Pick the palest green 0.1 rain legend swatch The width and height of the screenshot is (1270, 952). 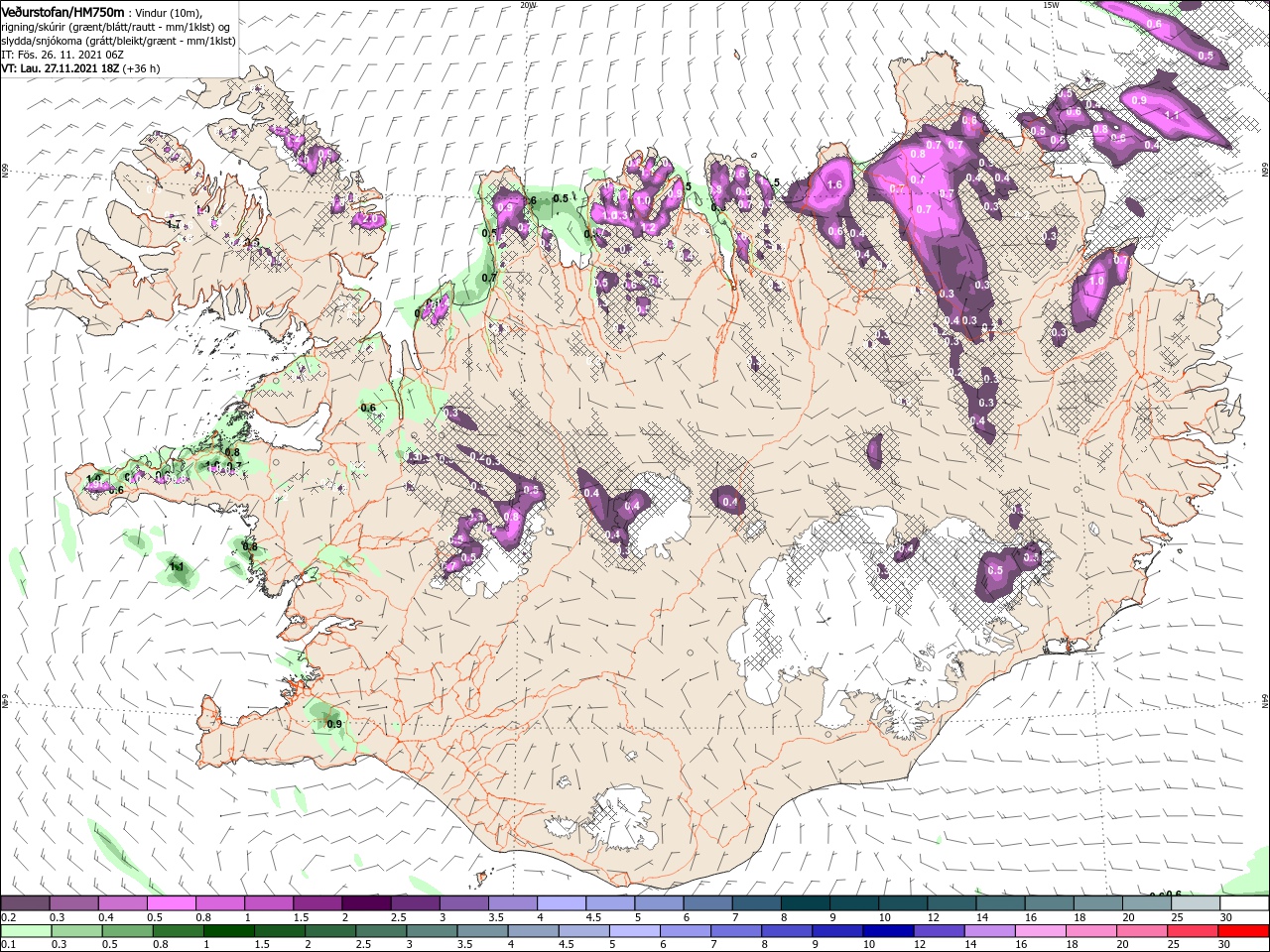click(x=25, y=931)
